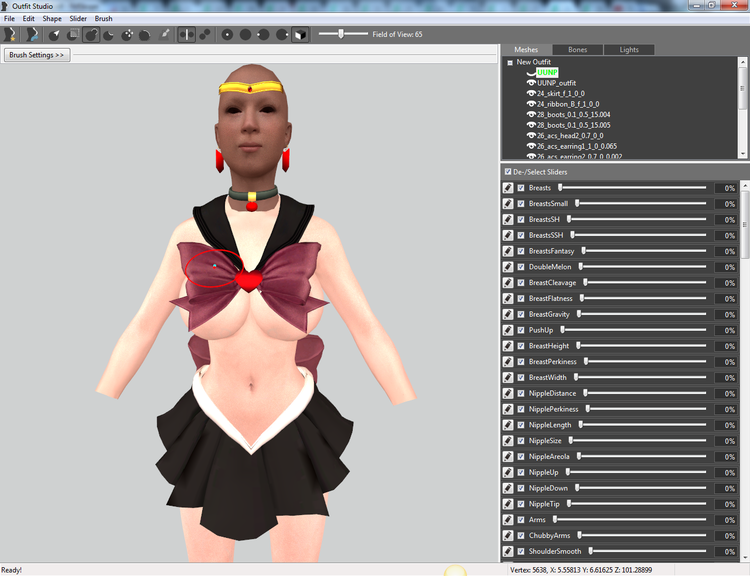Collapse the New Outfit tree node
The image size is (750, 576).
point(510,62)
